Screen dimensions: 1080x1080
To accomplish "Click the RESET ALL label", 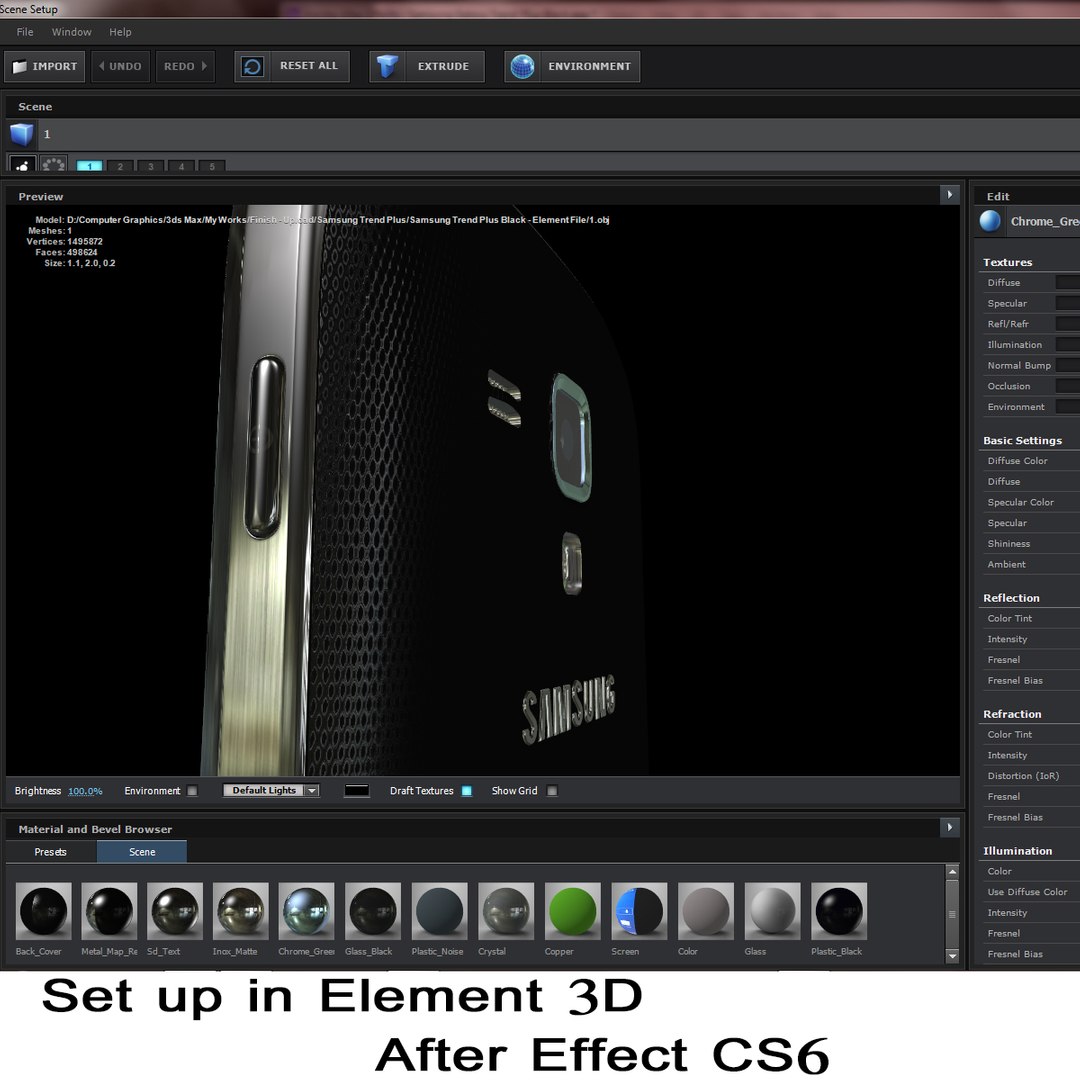I will (x=309, y=65).
